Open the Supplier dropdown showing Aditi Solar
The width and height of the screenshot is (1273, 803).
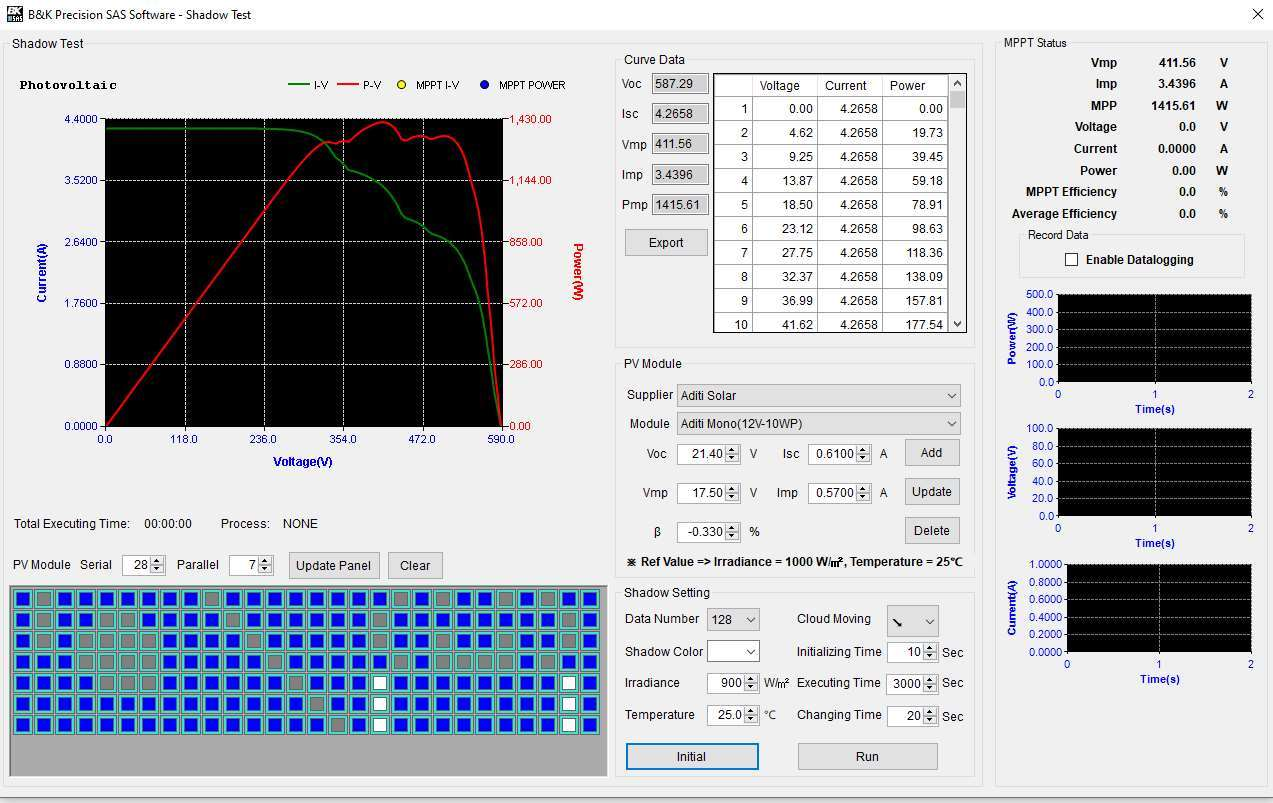[819, 395]
